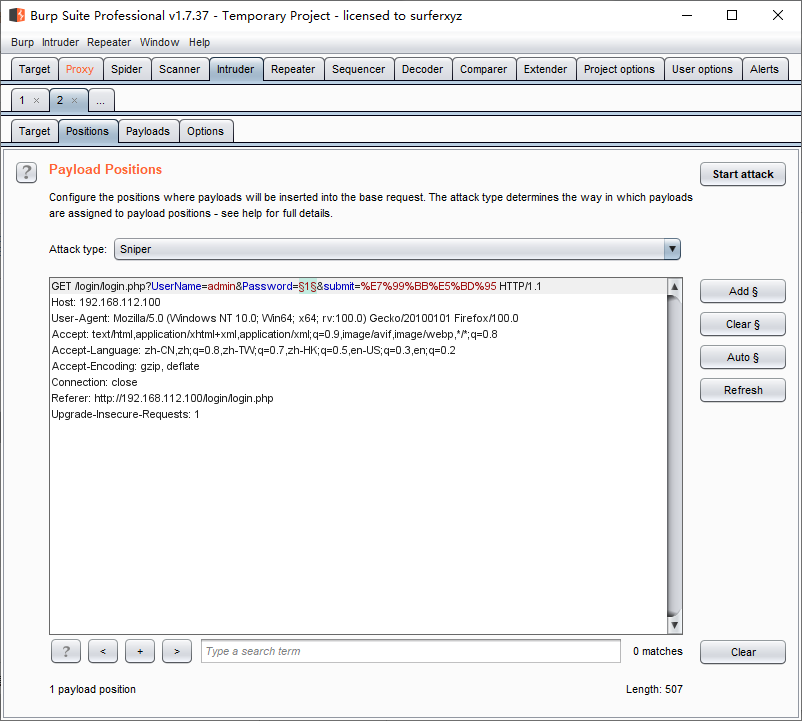Click the Accept-Language header line
The width and height of the screenshot is (802, 721).
pyautogui.click(x=254, y=350)
